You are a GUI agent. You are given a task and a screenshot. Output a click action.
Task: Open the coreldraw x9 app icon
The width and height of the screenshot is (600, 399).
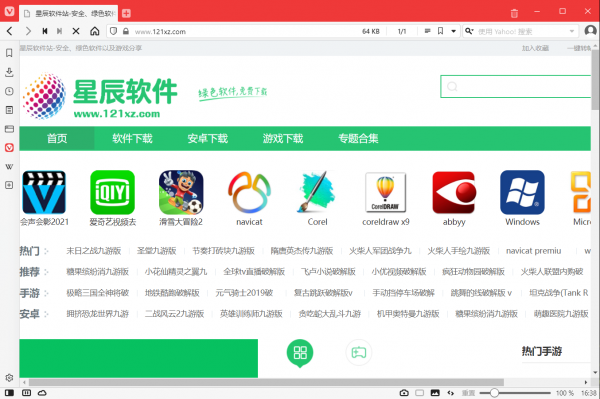[x=386, y=192]
